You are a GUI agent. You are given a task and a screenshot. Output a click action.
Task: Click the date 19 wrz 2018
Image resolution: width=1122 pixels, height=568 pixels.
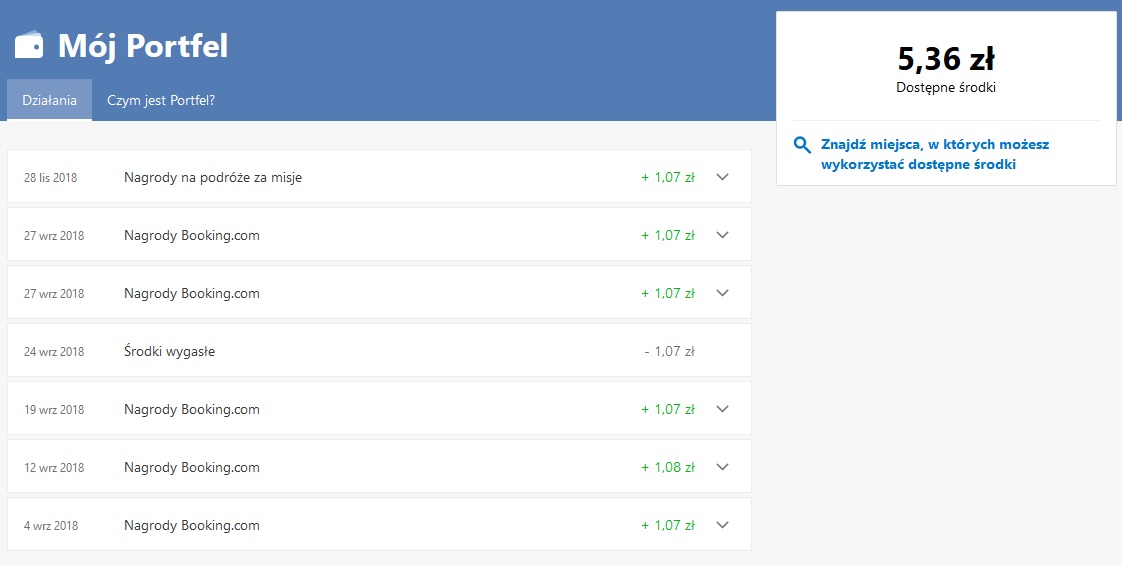54,409
